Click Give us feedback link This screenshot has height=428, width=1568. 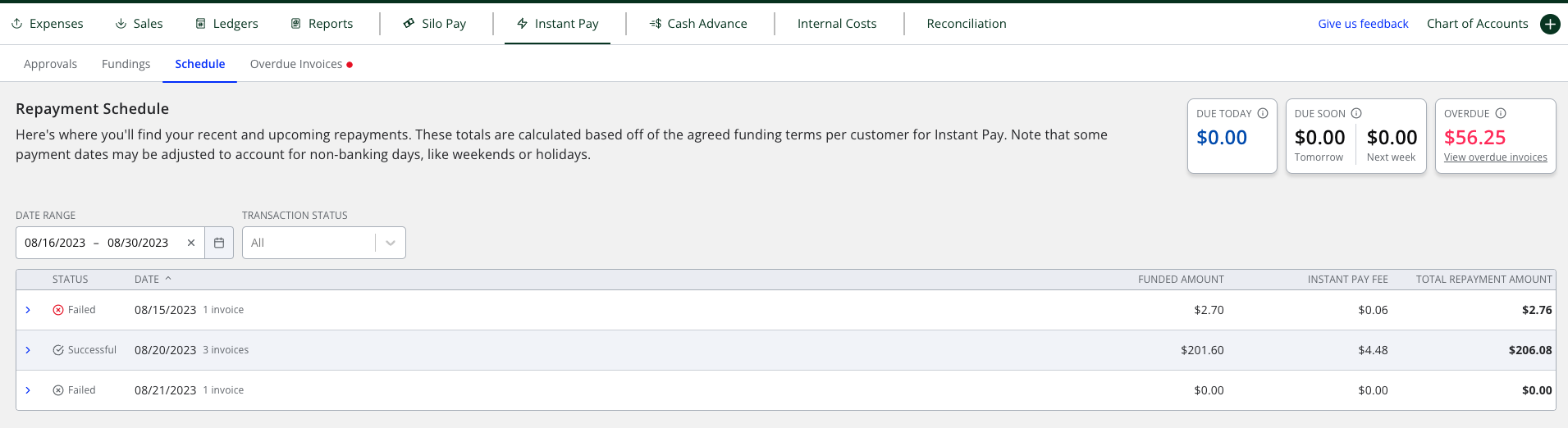pyautogui.click(x=1363, y=24)
